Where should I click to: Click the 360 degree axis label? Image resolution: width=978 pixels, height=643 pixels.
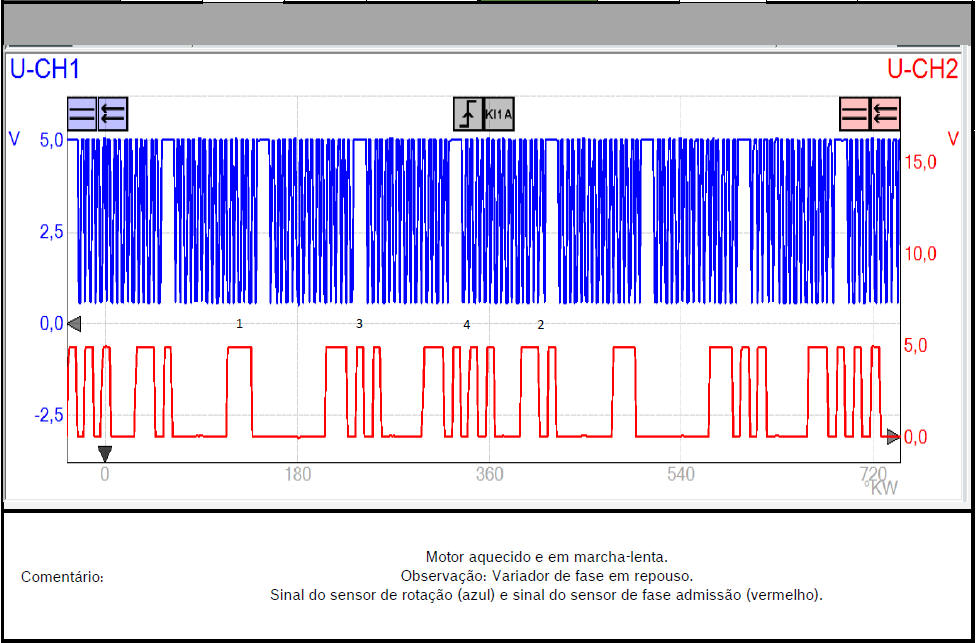(x=489, y=474)
